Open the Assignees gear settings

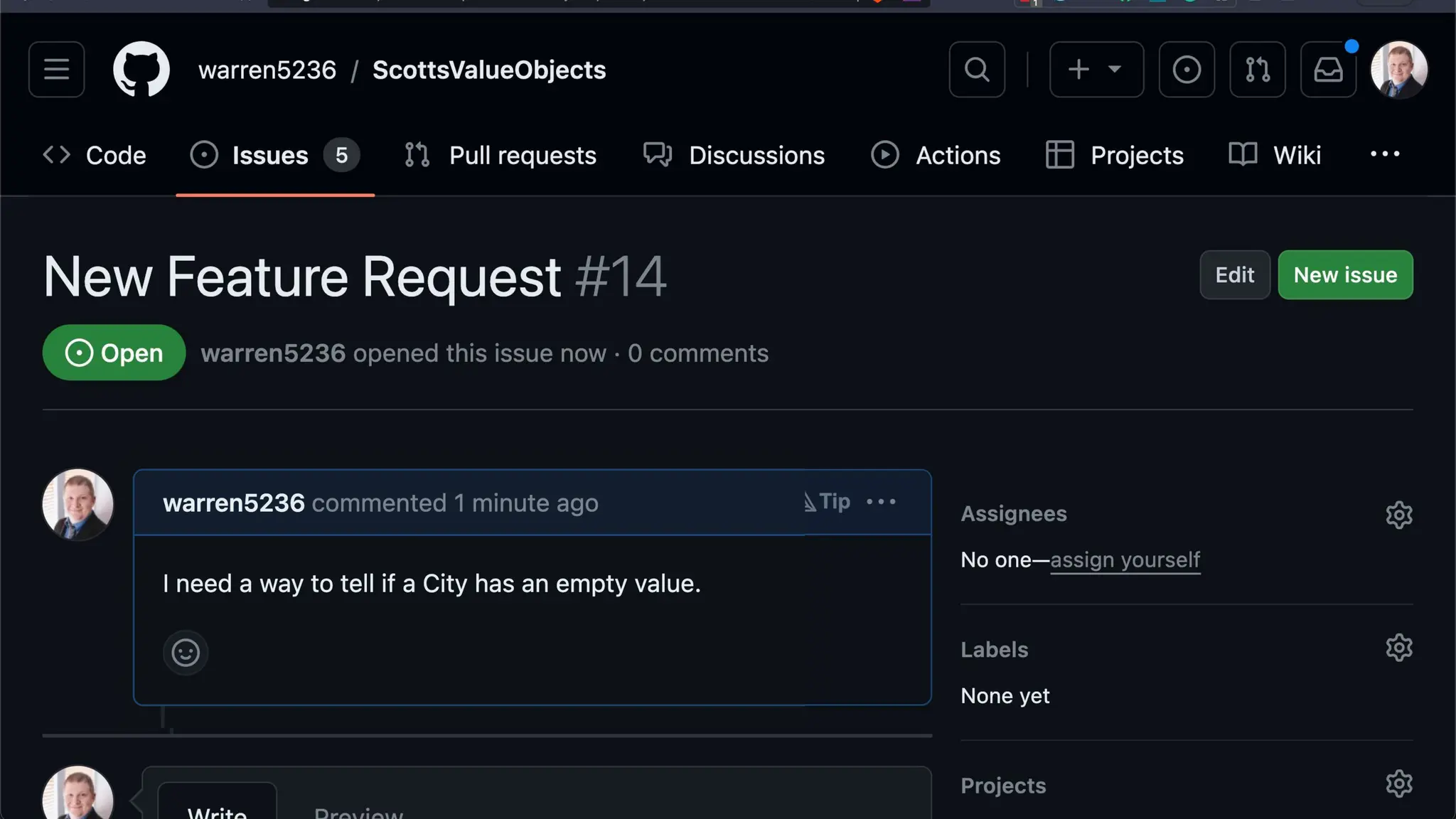[x=1398, y=515]
